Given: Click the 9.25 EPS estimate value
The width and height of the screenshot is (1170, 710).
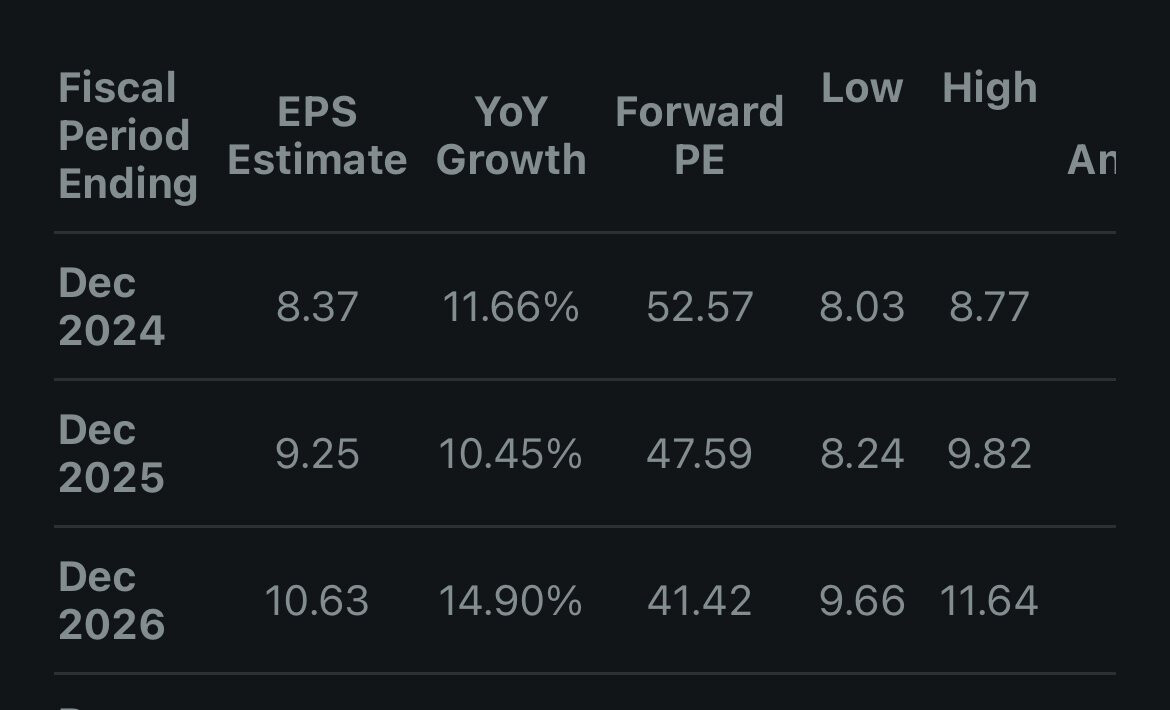Looking at the screenshot, I should pos(317,454).
